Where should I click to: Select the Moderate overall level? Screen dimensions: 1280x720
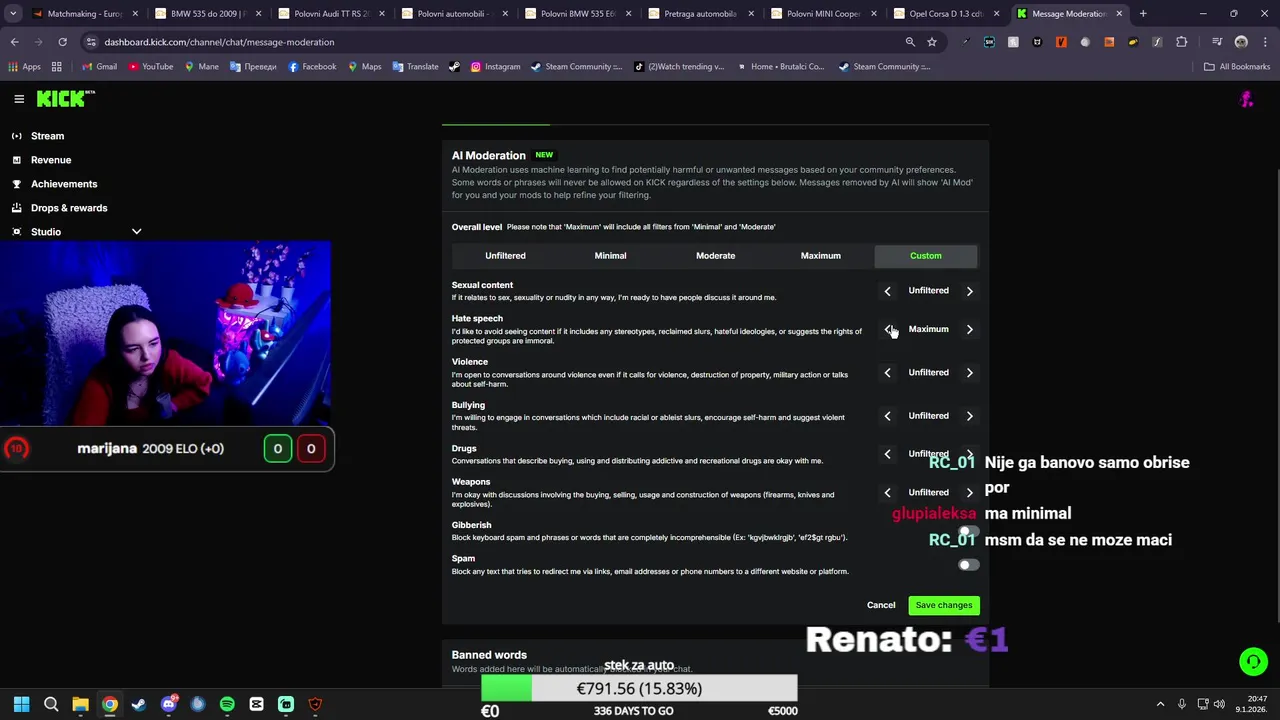(x=715, y=256)
